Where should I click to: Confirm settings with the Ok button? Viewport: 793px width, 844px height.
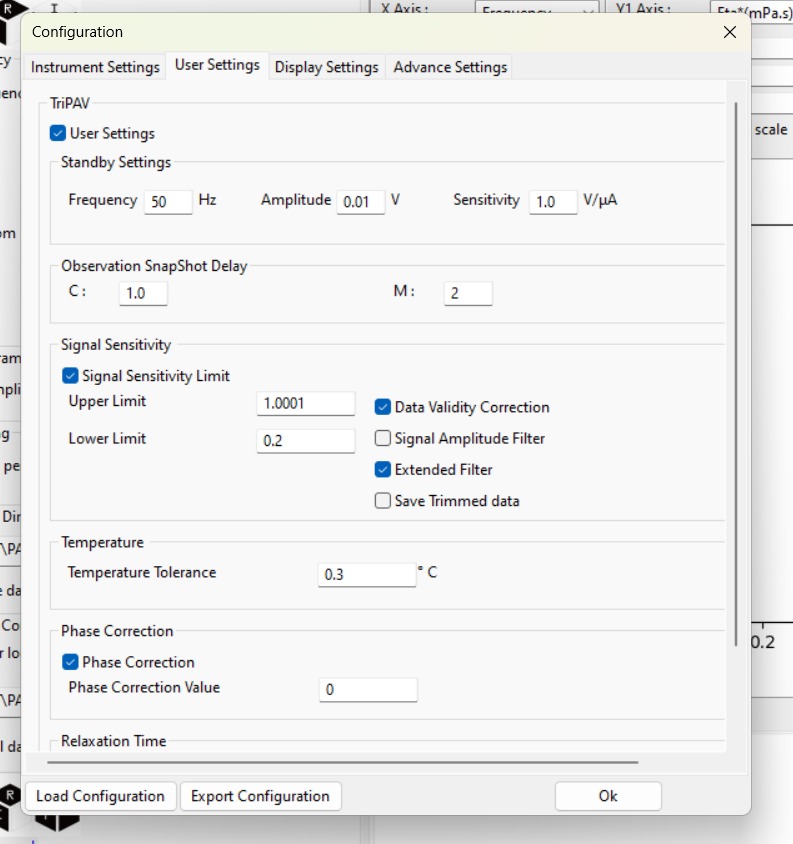[x=608, y=796]
